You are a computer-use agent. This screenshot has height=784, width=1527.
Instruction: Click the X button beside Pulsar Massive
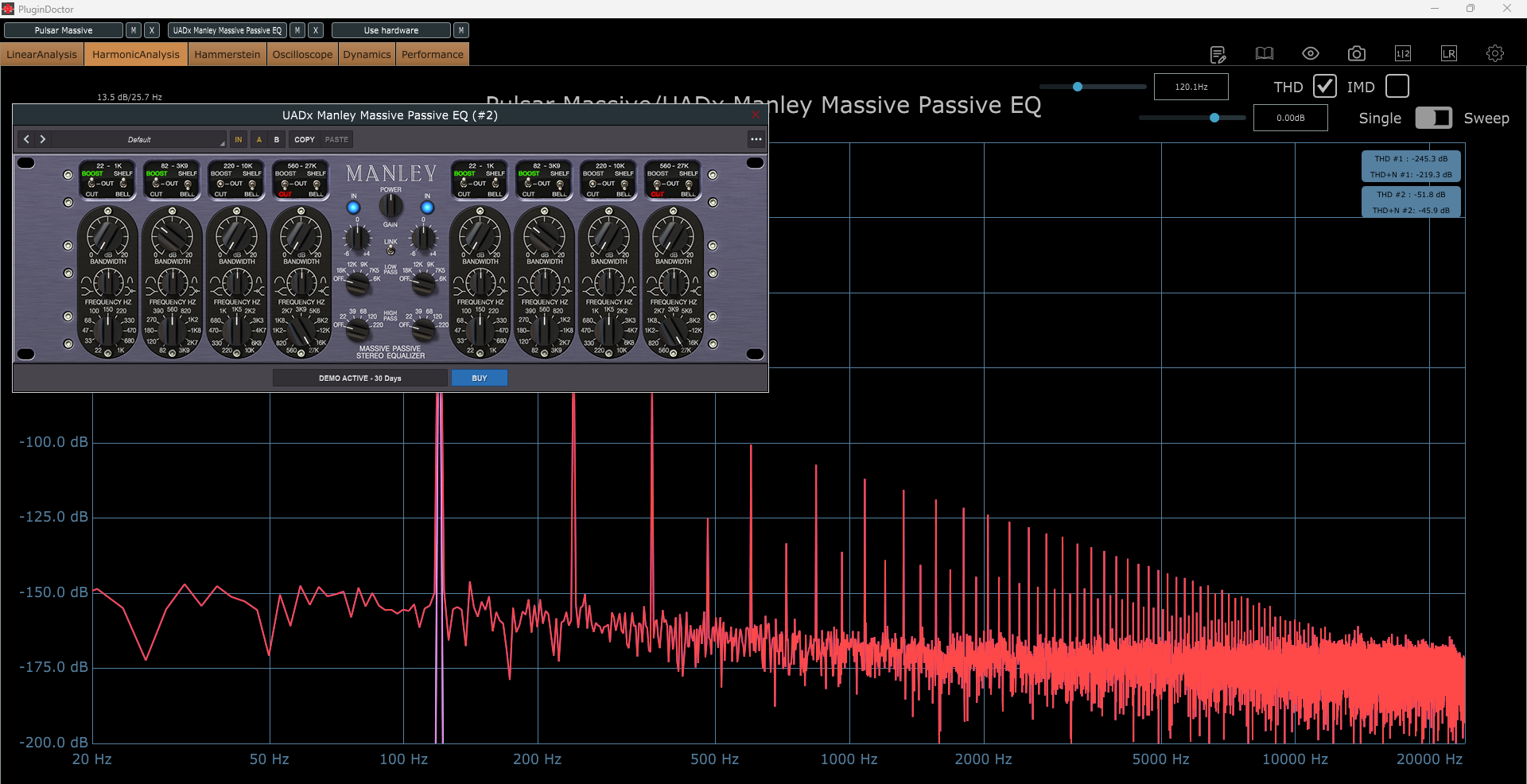pyautogui.click(x=152, y=30)
